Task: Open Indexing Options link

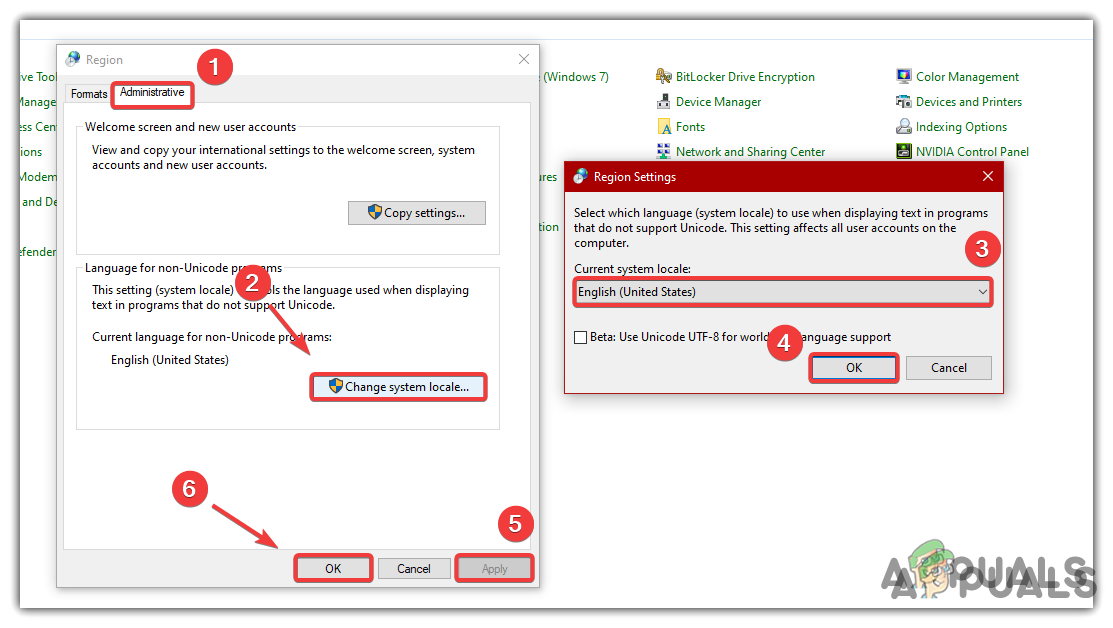Action: pos(961,127)
